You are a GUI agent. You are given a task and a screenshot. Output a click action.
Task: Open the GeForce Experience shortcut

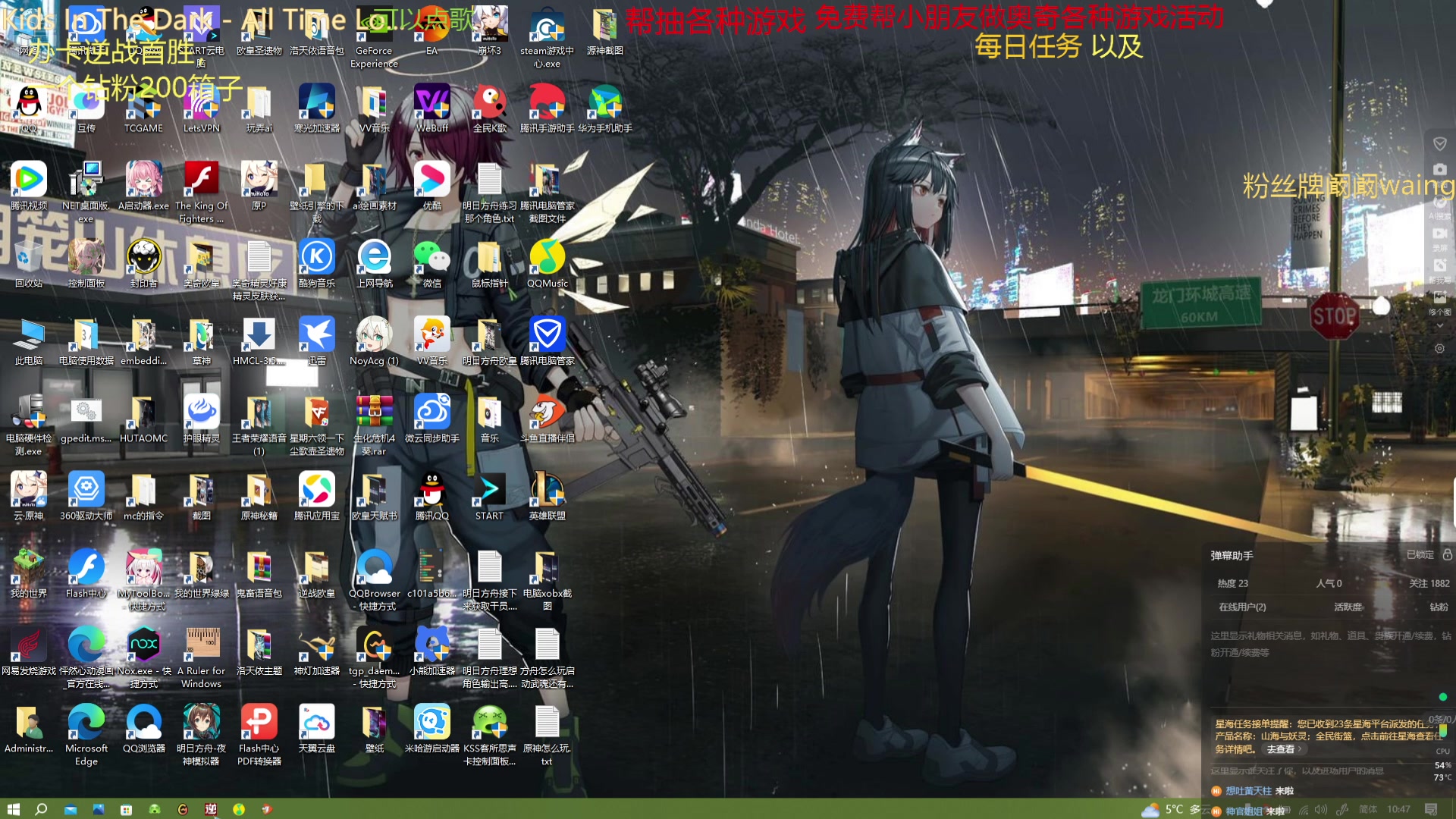coord(374,38)
